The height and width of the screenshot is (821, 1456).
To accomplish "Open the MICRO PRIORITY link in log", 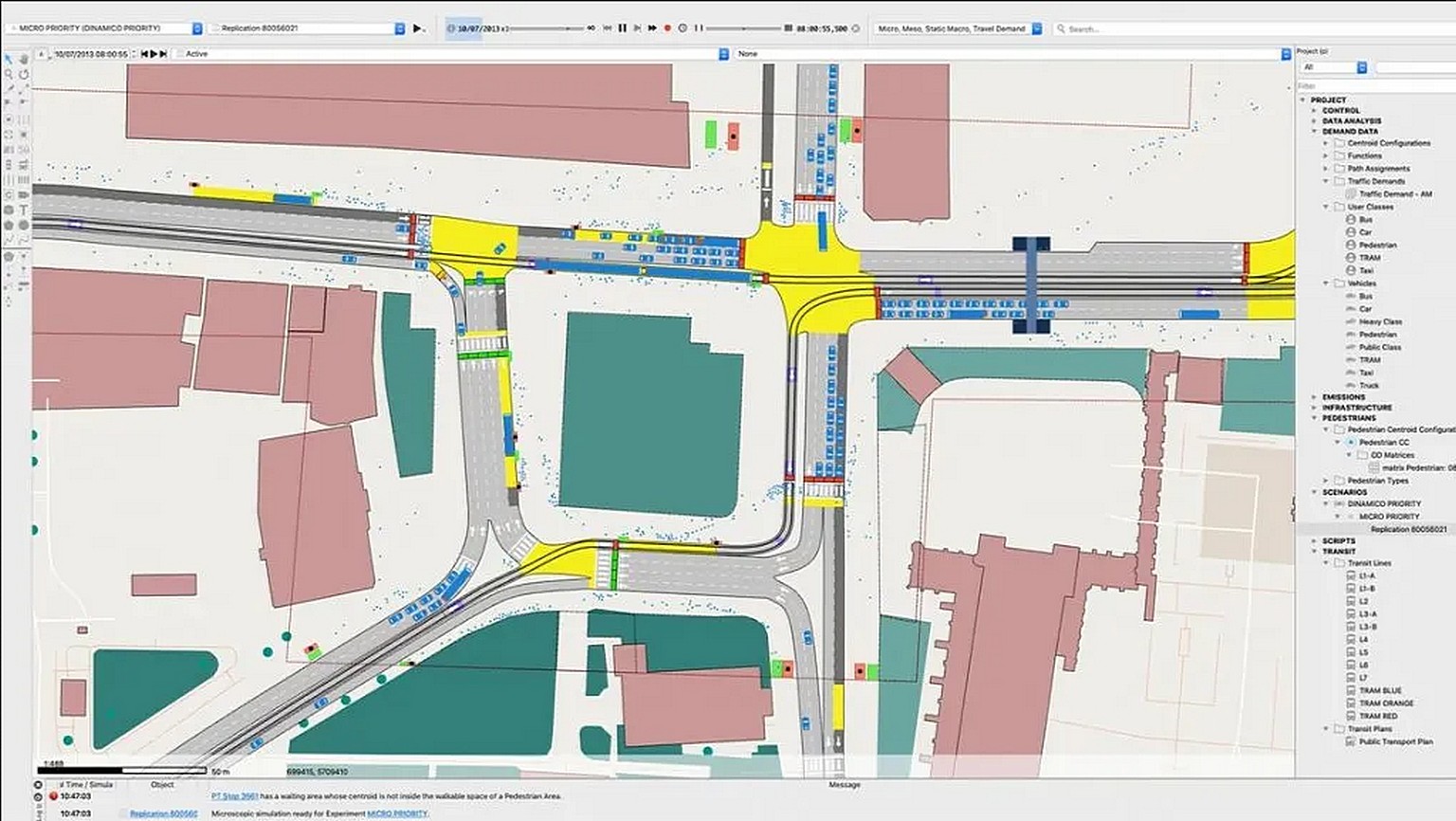I will [x=396, y=813].
